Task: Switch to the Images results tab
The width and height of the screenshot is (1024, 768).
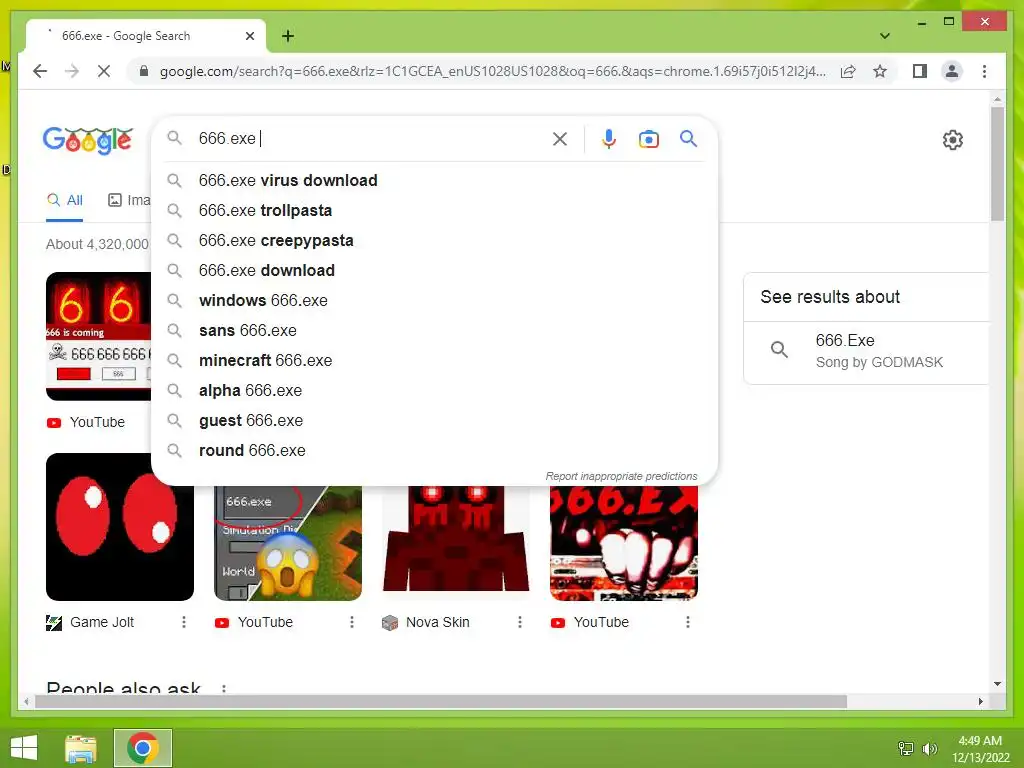Action: pyautogui.click(x=129, y=200)
